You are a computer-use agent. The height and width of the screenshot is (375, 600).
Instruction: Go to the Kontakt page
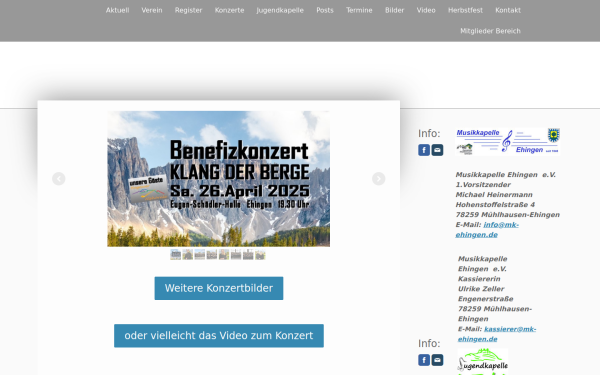[508, 10]
